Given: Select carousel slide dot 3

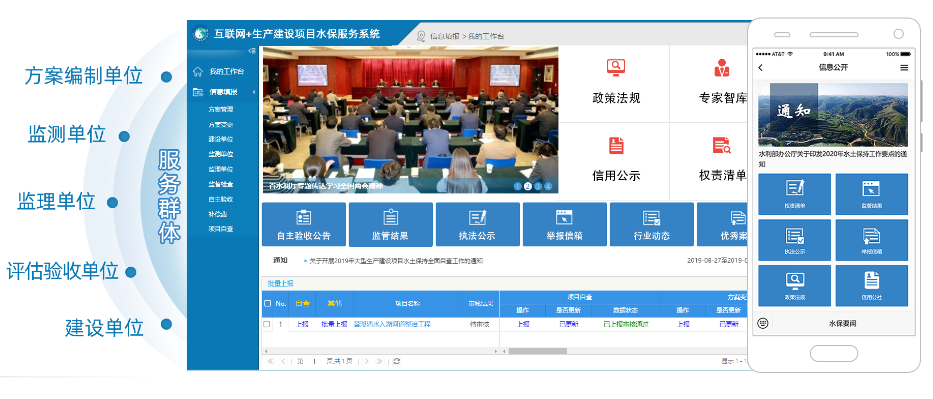Looking at the screenshot, I should pyautogui.click(x=537, y=186).
